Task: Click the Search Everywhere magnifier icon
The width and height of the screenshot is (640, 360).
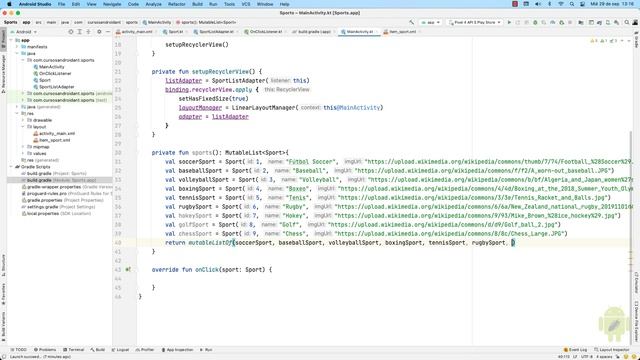Action: pos(627,22)
